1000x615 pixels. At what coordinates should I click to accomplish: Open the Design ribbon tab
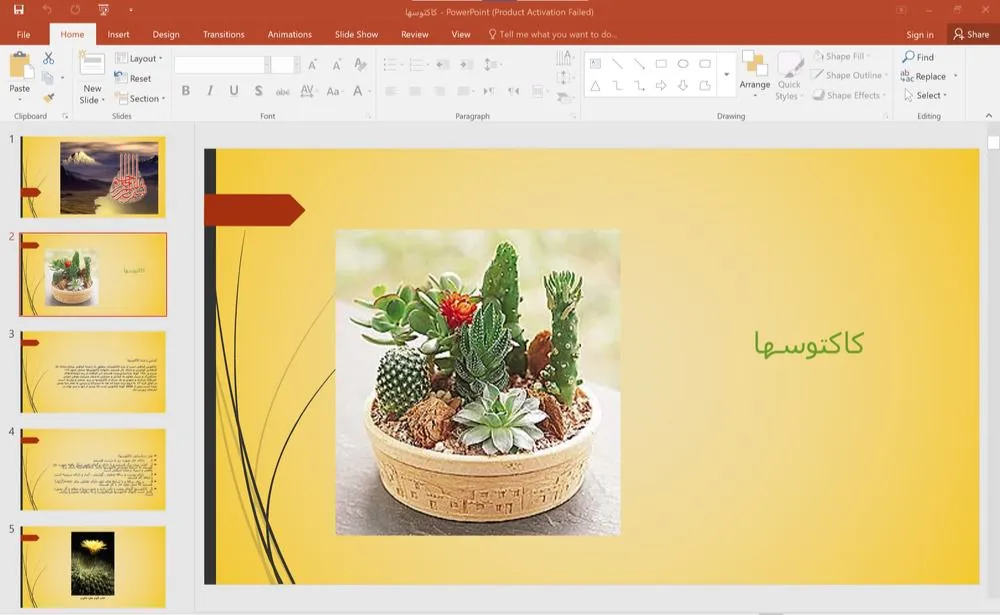(x=166, y=34)
